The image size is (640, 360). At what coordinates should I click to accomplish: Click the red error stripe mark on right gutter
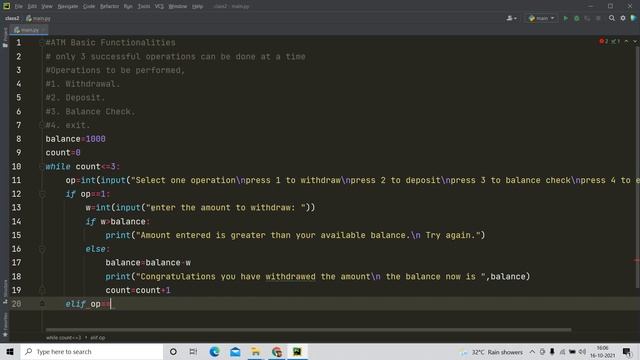click(x=637, y=260)
